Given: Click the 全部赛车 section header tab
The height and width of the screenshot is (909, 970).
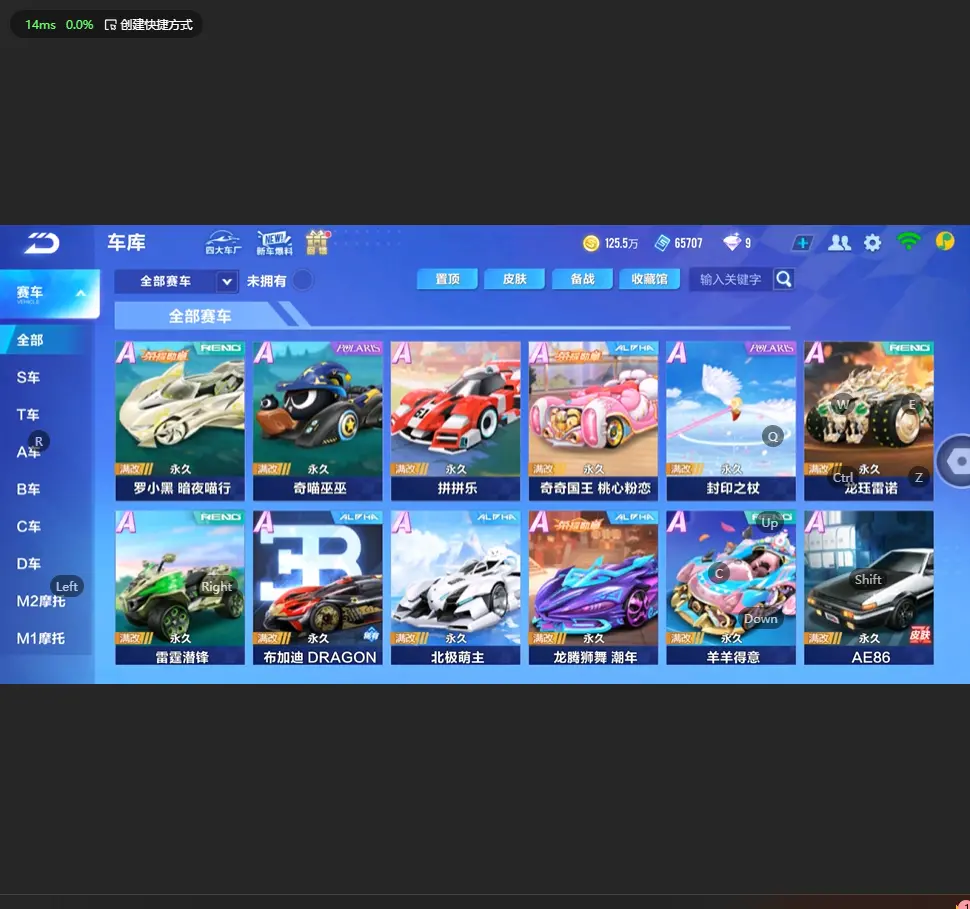Looking at the screenshot, I should click(x=200, y=316).
